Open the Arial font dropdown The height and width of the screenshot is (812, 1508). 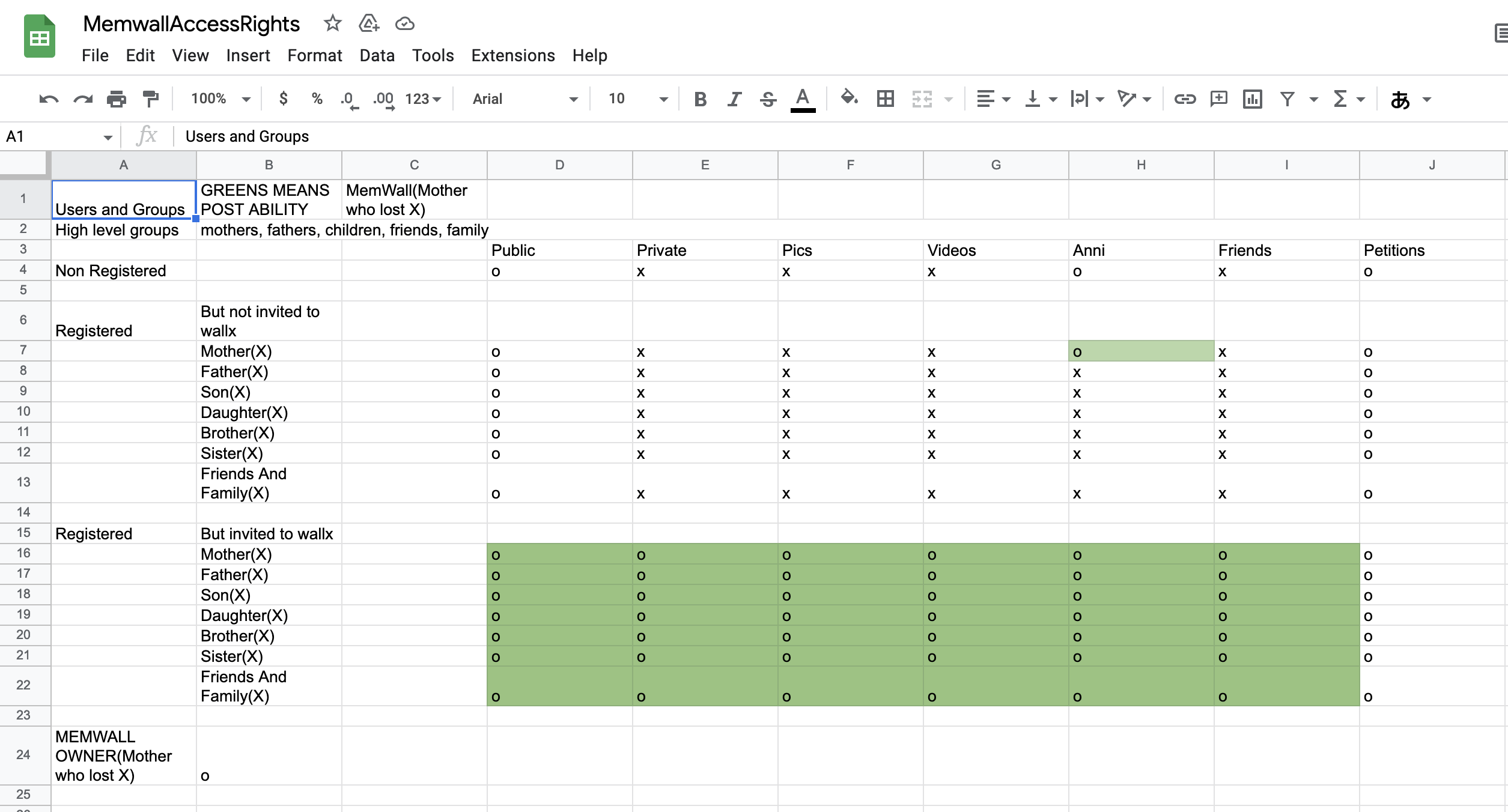coord(524,99)
